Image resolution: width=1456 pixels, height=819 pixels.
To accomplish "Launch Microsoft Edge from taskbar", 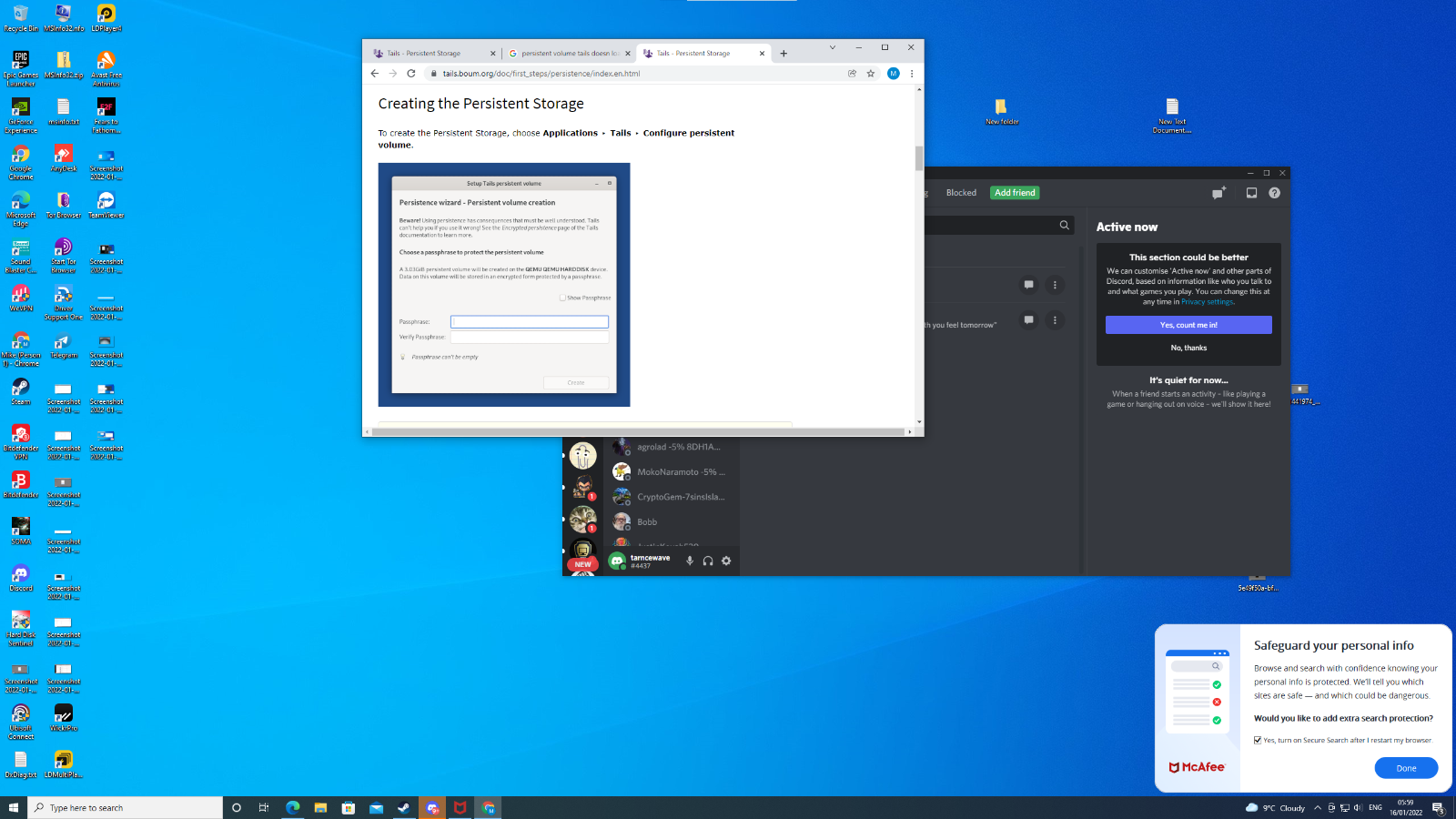I will [x=292, y=807].
